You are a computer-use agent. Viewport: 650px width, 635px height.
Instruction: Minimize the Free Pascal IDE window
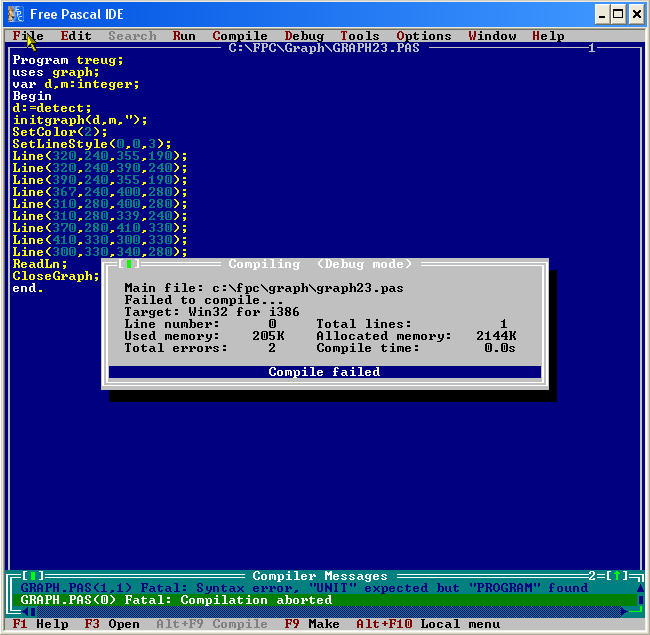603,13
